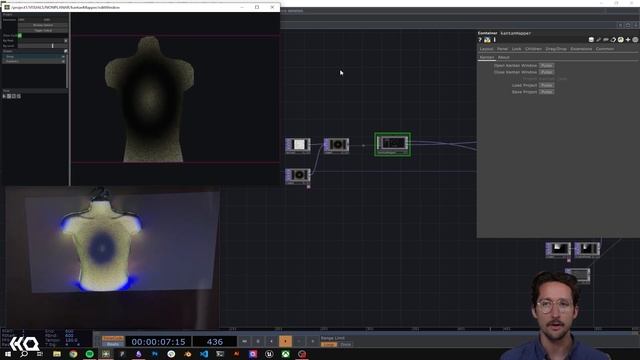Open File Explorer from taskbar
Viewport: 640px width, 360px height.
pyautogui.click(x=57, y=354)
